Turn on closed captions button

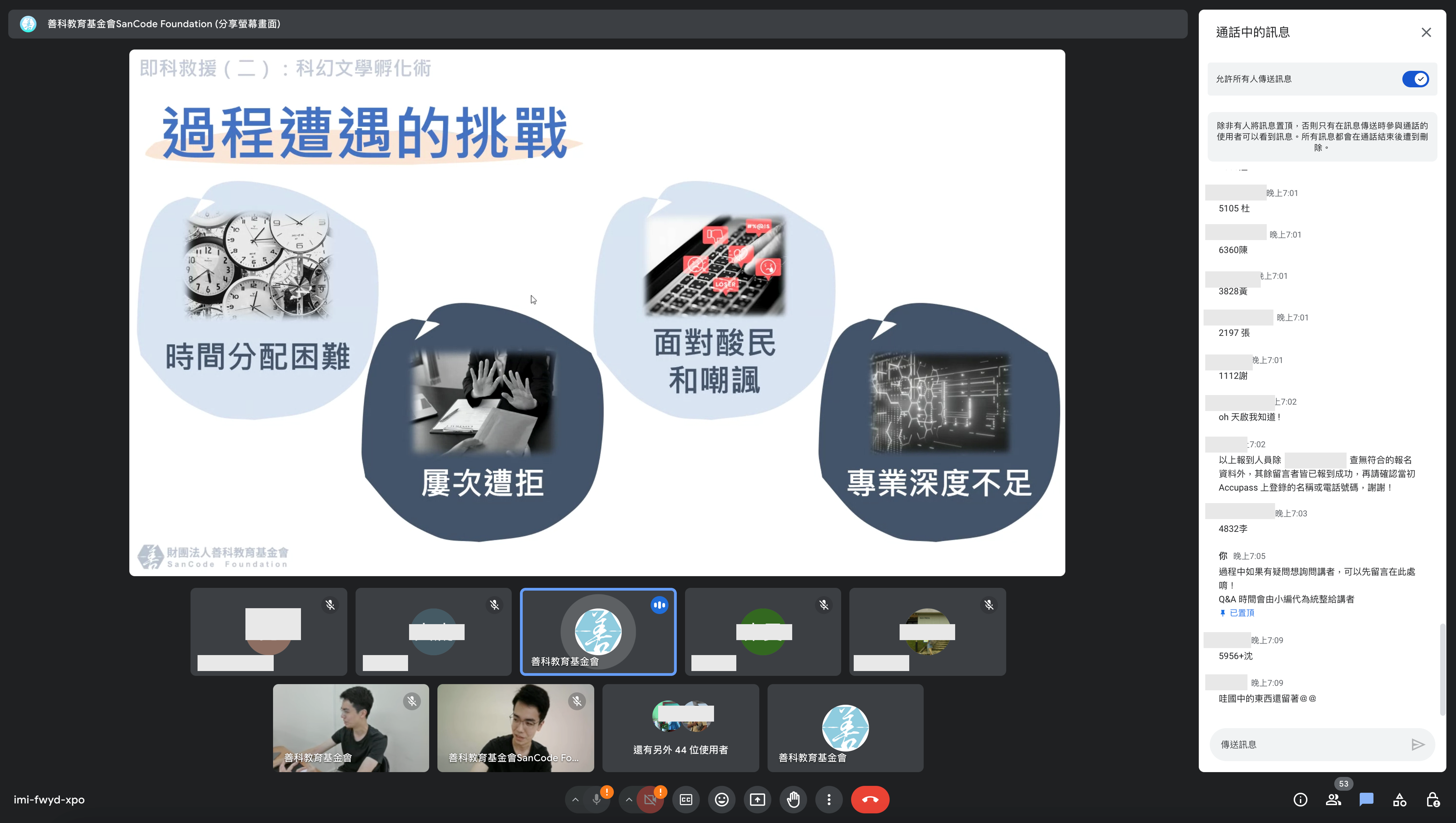pyautogui.click(x=686, y=800)
